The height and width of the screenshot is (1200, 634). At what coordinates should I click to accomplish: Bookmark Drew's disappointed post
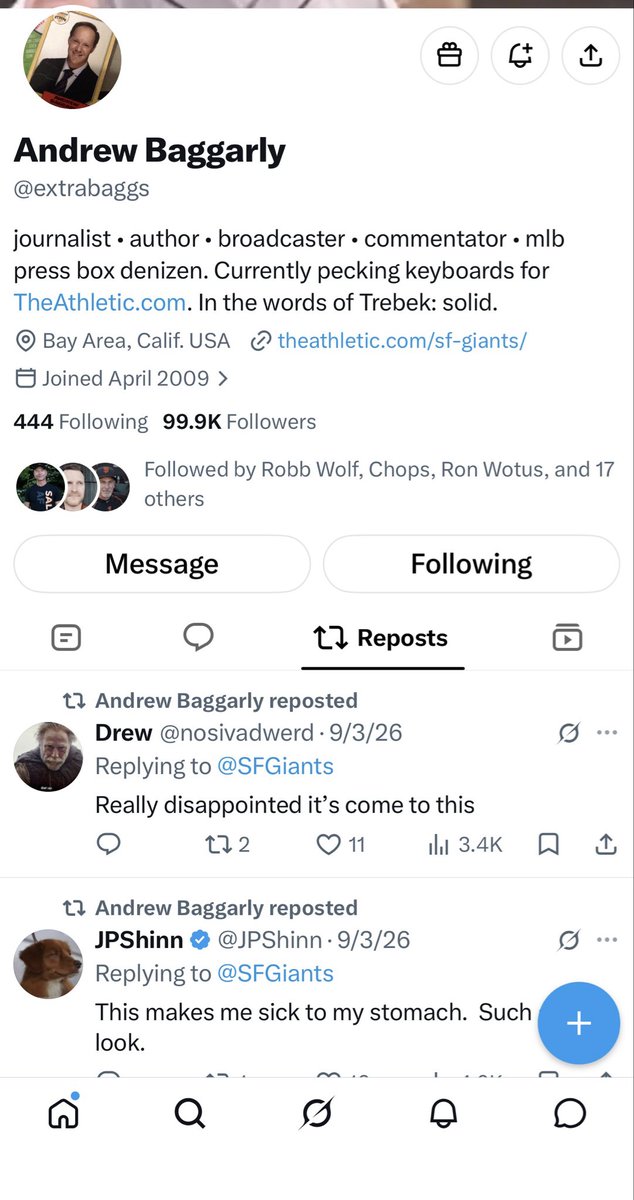[548, 845]
